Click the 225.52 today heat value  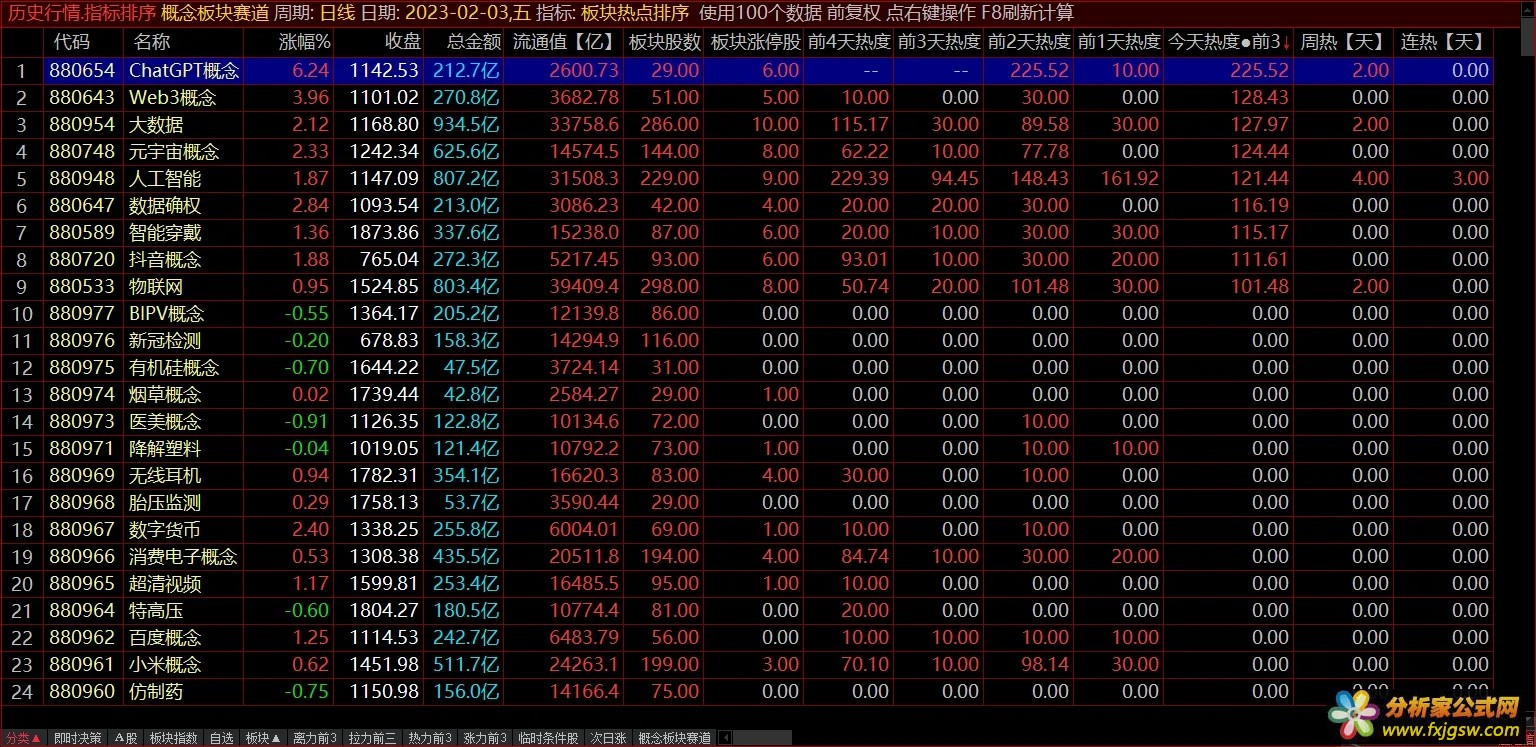[1259, 70]
